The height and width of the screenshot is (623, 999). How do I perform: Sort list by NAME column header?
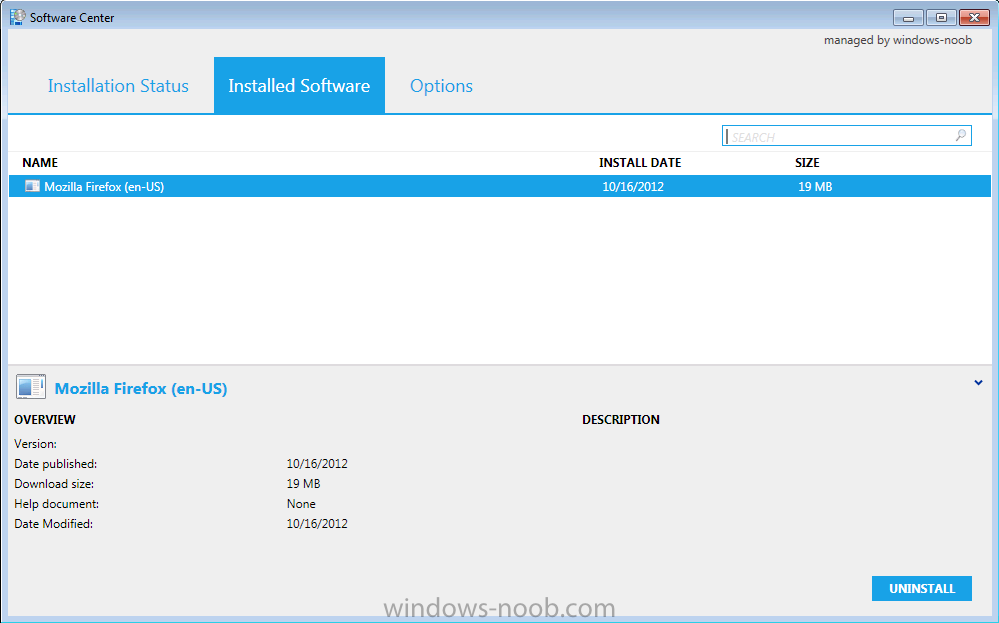(x=40, y=162)
